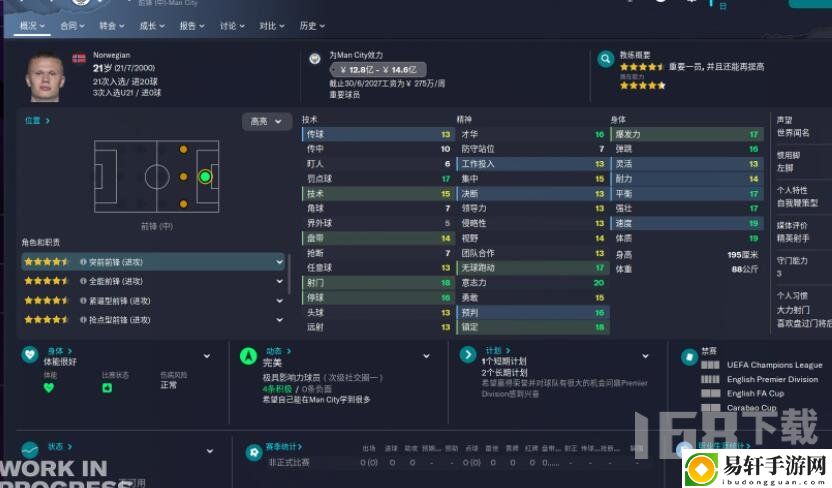The height and width of the screenshot is (488, 832).
Task: Click the potential ability star rating
Action: click(642, 85)
